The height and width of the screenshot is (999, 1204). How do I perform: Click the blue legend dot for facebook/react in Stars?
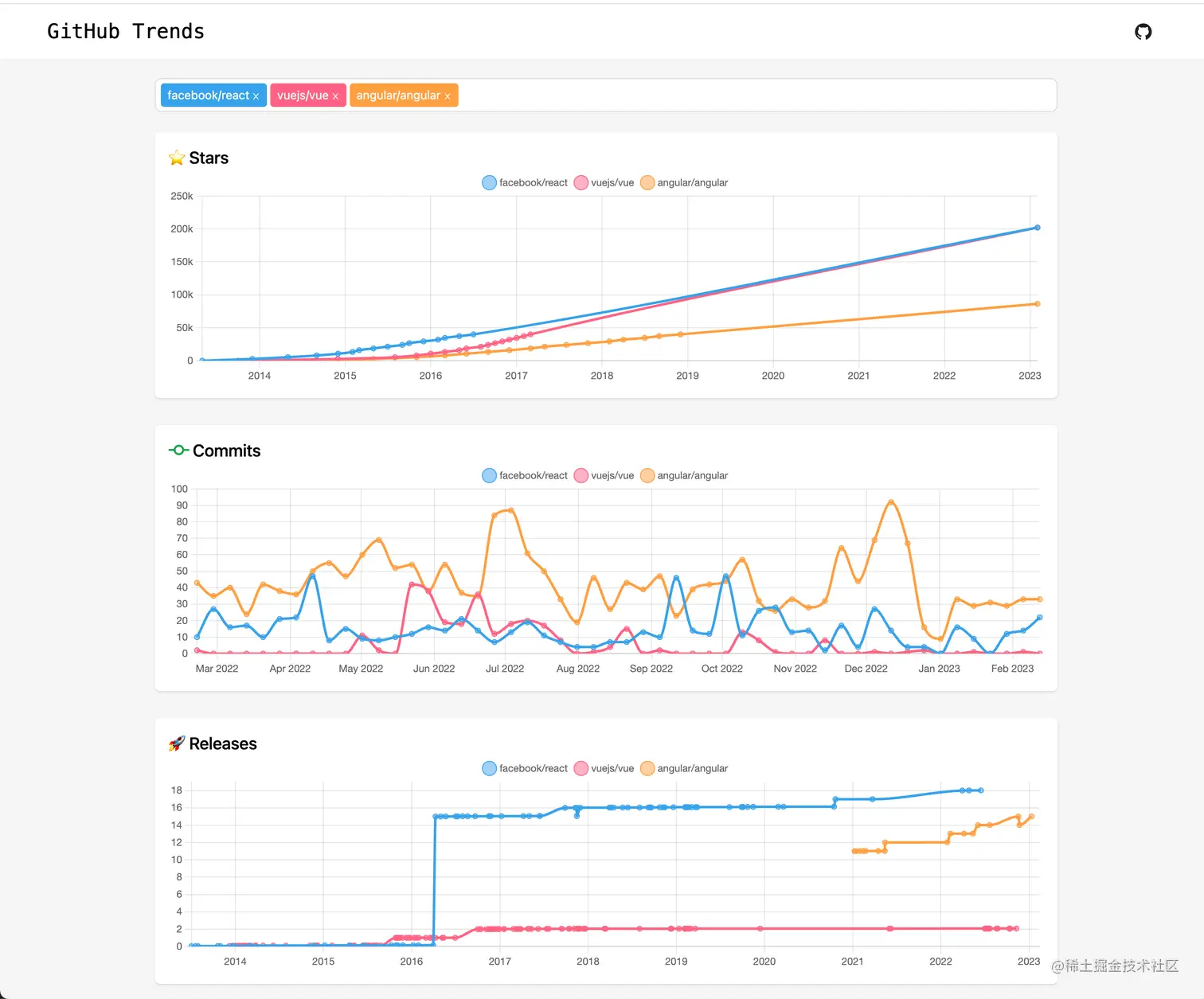tap(488, 182)
